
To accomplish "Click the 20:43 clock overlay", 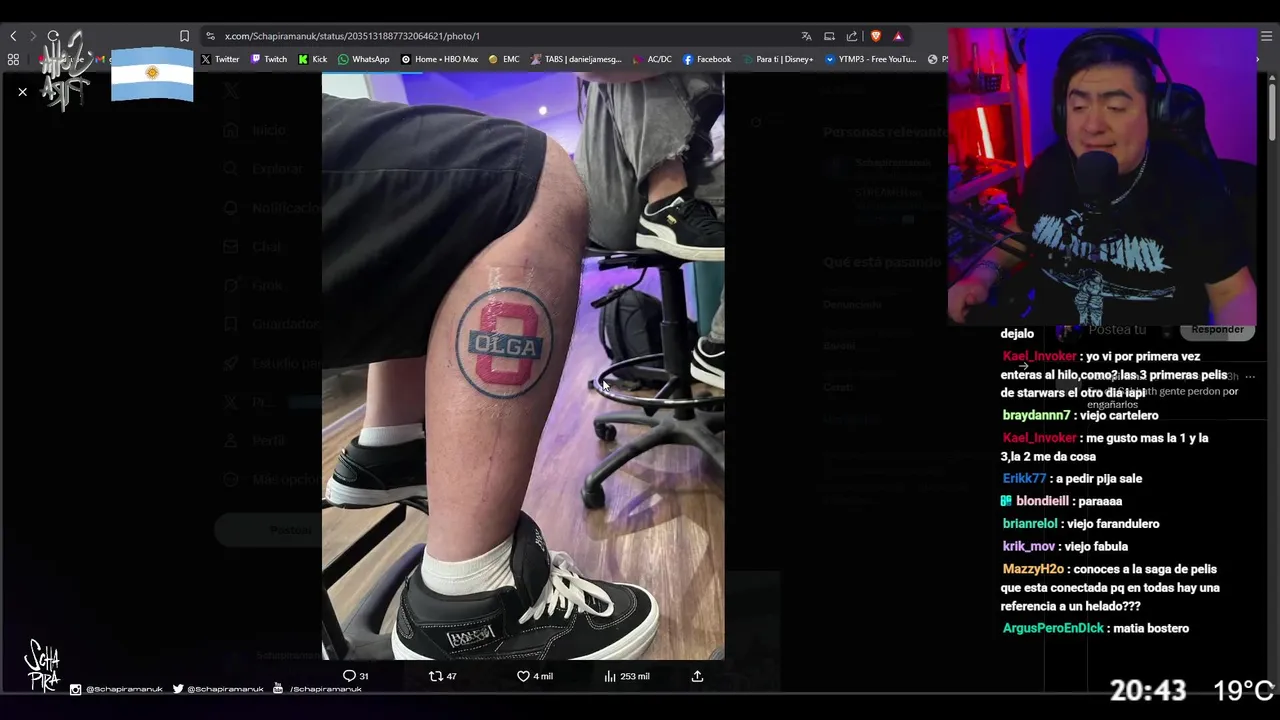I will pyautogui.click(x=1148, y=690).
